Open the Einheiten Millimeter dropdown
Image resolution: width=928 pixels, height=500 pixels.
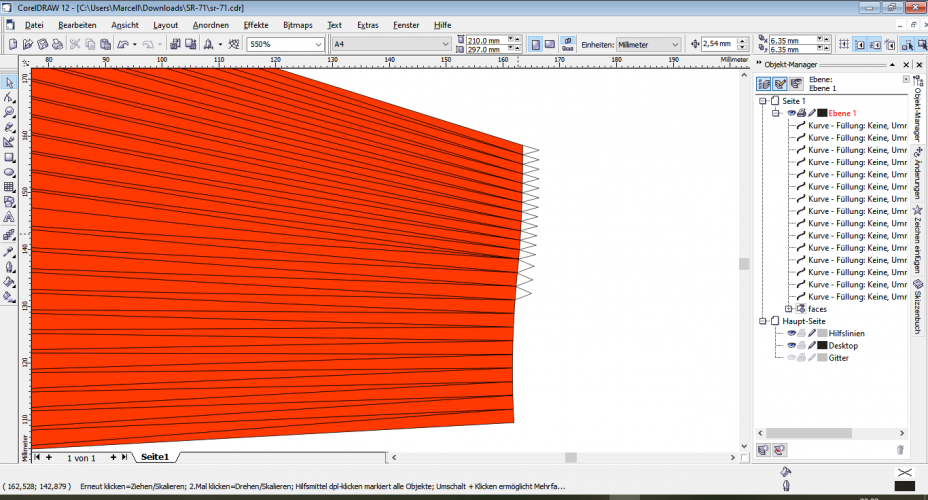point(675,44)
